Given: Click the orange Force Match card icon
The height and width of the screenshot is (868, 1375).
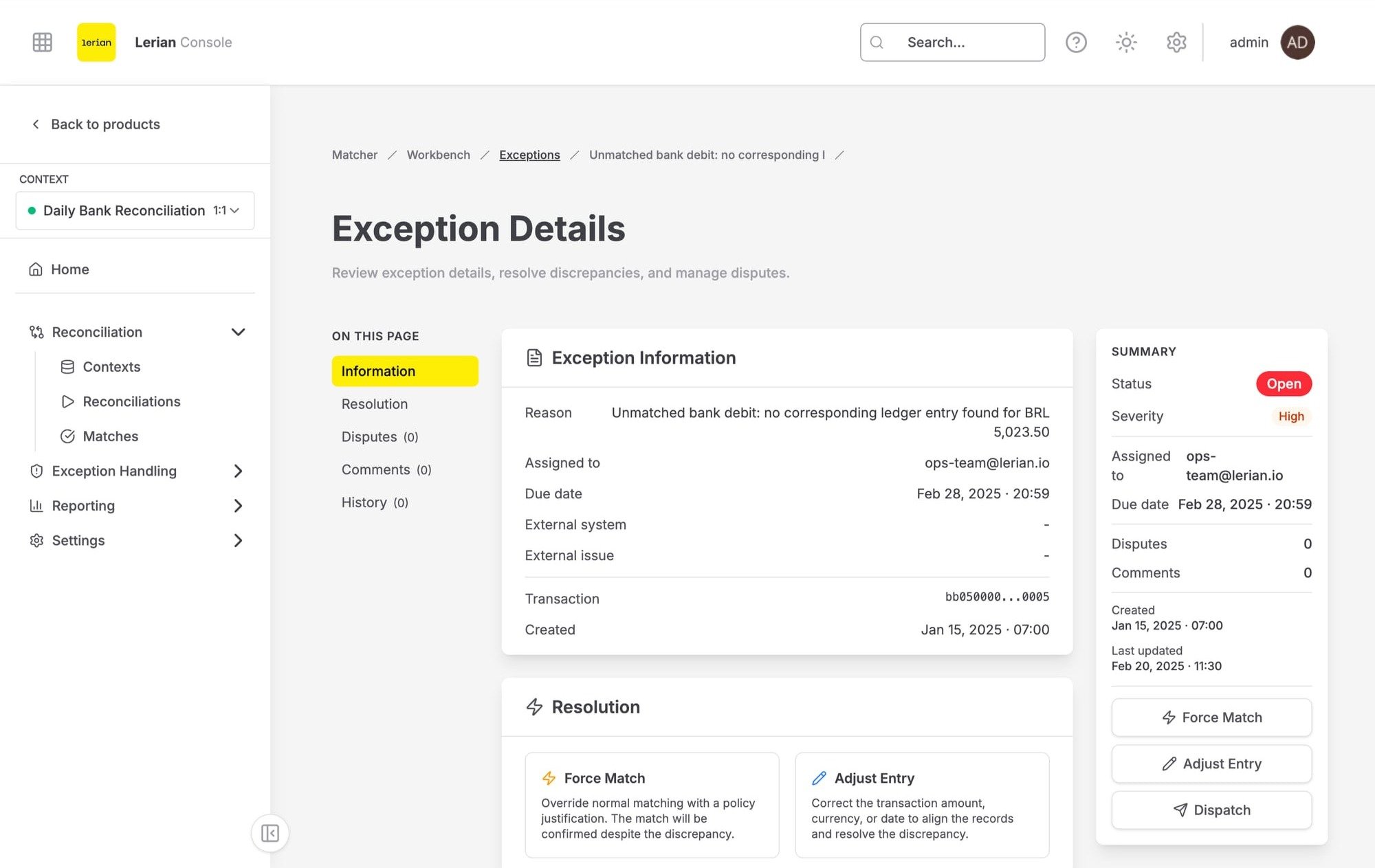Looking at the screenshot, I should coord(549,778).
